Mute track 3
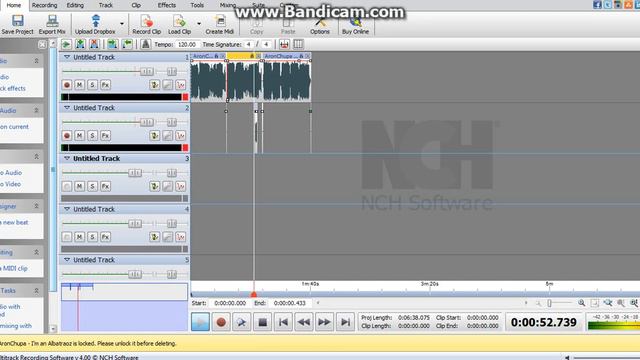The image size is (640, 360). [80, 186]
